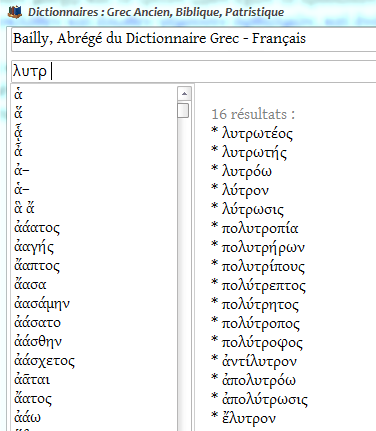
Task: Select ἀάσθην in the word list
Action: click(38, 342)
